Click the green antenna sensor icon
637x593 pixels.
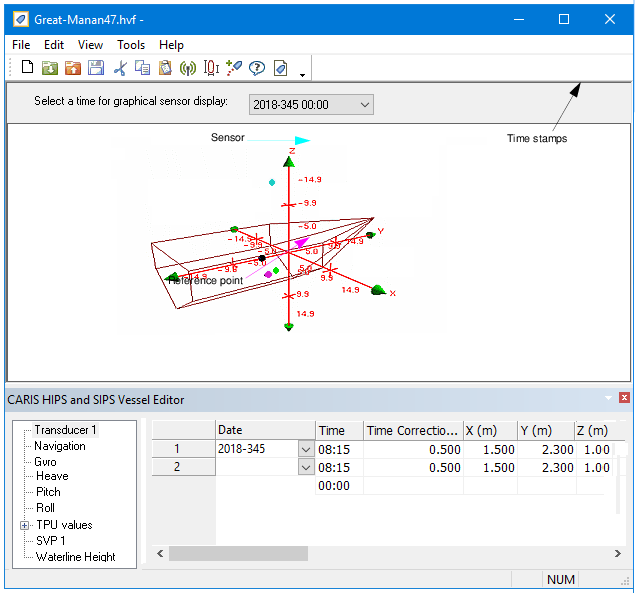pyautogui.click(x=188, y=68)
